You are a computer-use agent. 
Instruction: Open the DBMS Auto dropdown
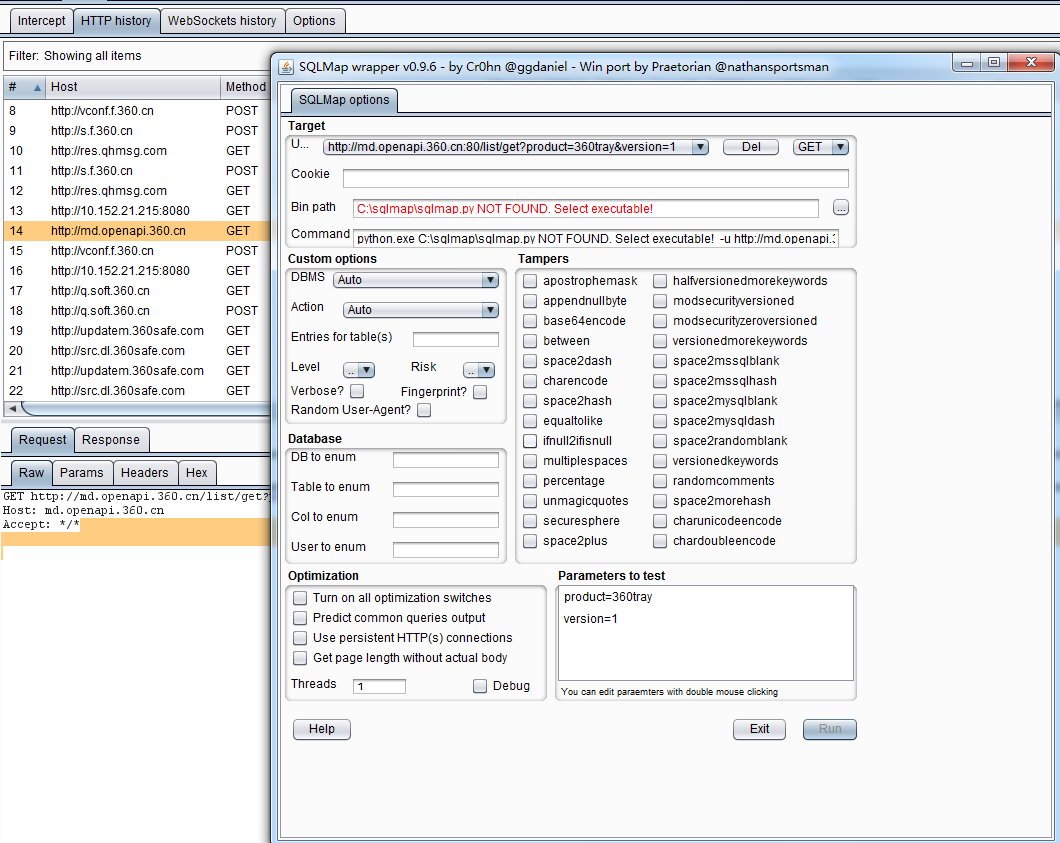pos(415,280)
